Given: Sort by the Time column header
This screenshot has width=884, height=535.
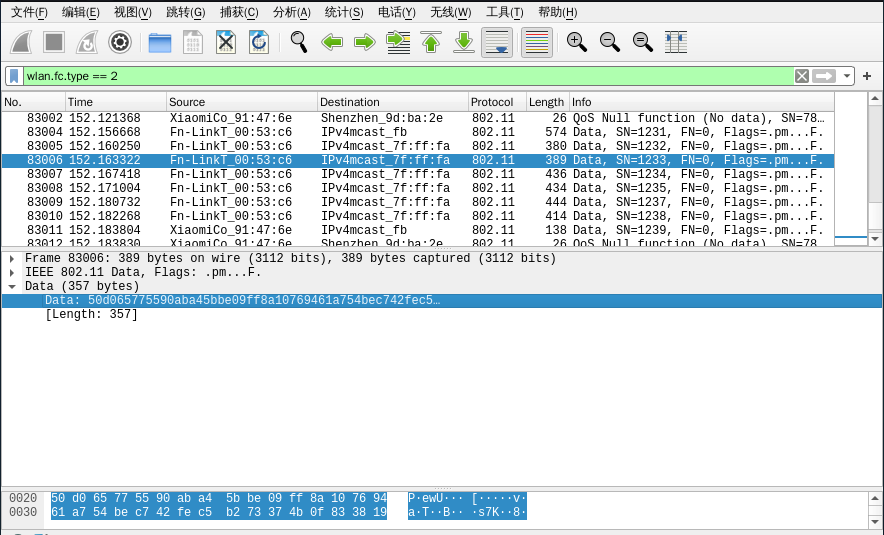Looking at the screenshot, I should click(x=116, y=102).
